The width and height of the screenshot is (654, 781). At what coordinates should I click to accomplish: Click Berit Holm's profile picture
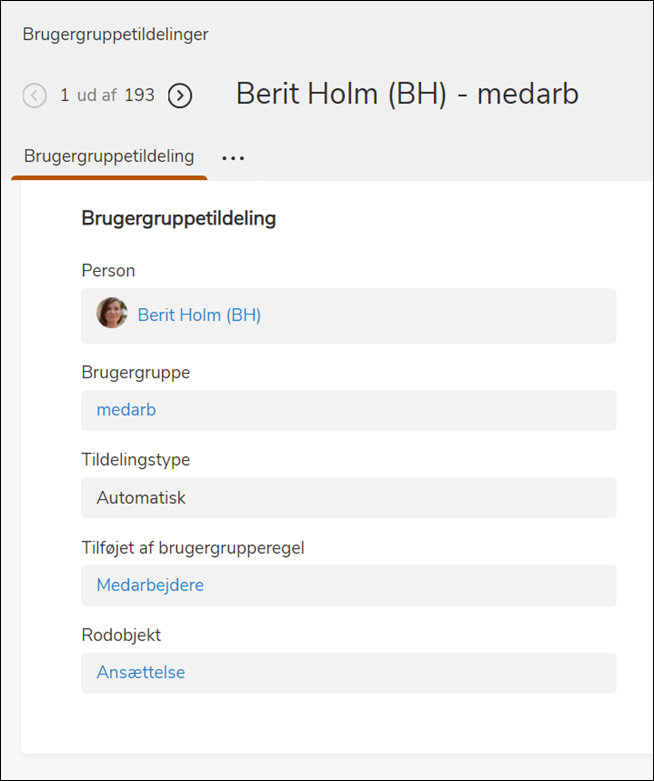(x=112, y=314)
